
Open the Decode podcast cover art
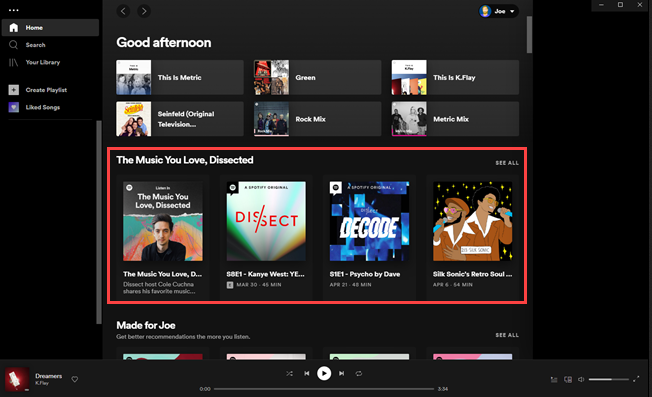369,221
